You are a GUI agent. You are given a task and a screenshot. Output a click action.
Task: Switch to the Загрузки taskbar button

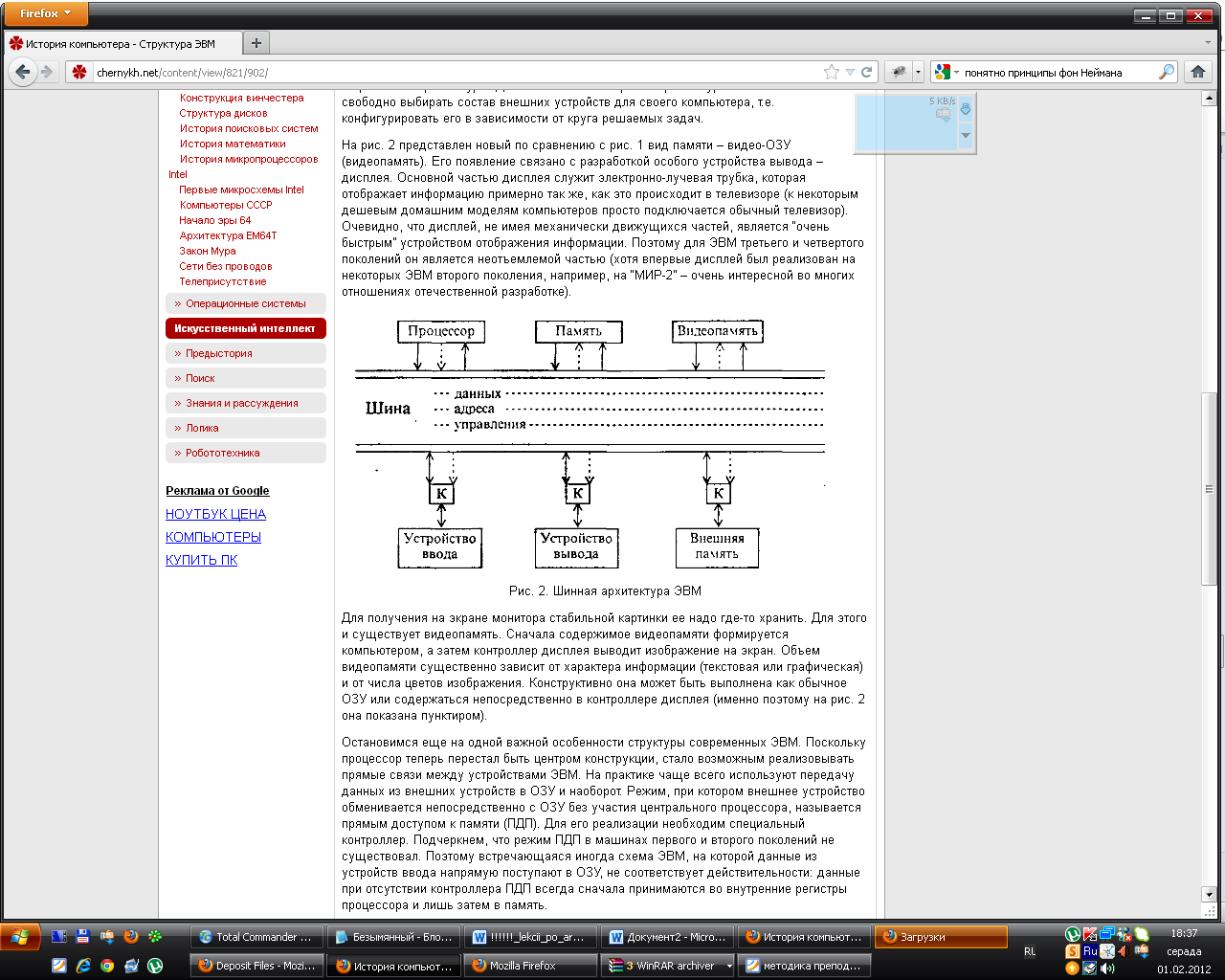pyautogui.click(x=942, y=937)
